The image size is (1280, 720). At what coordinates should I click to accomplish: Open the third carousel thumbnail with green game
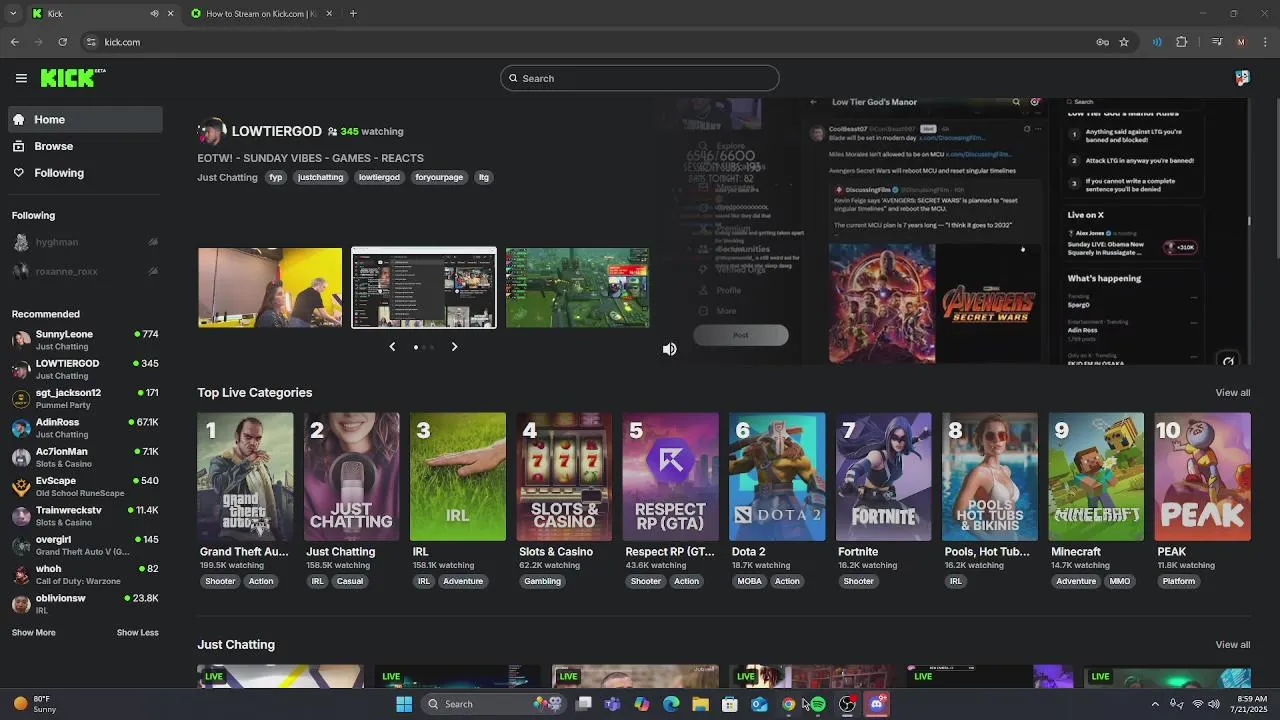(577, 288)
